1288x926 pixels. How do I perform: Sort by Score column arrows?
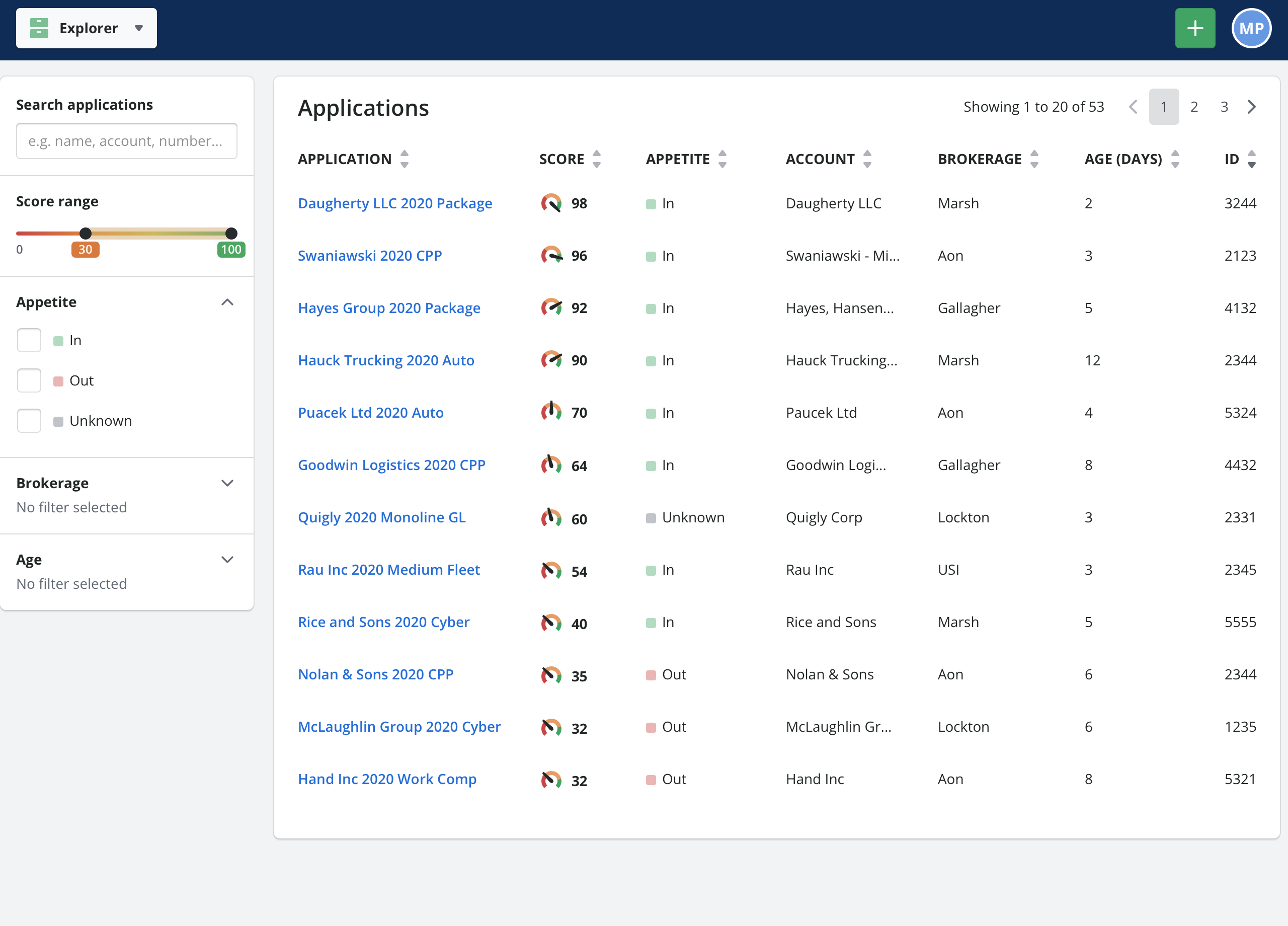597,159
